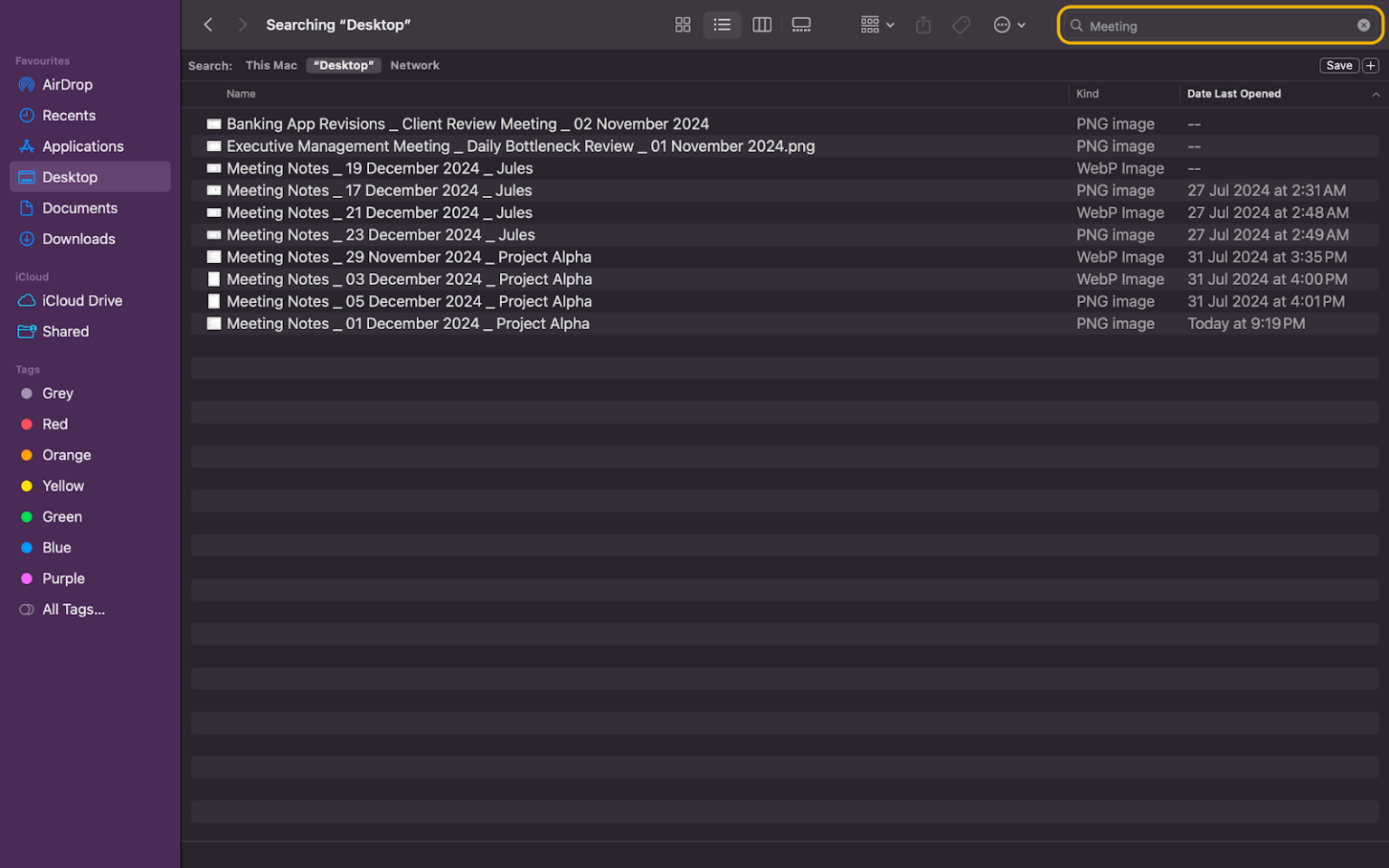Select the Desktop search scope tab

pyautogui.click(x=344, y=65)
